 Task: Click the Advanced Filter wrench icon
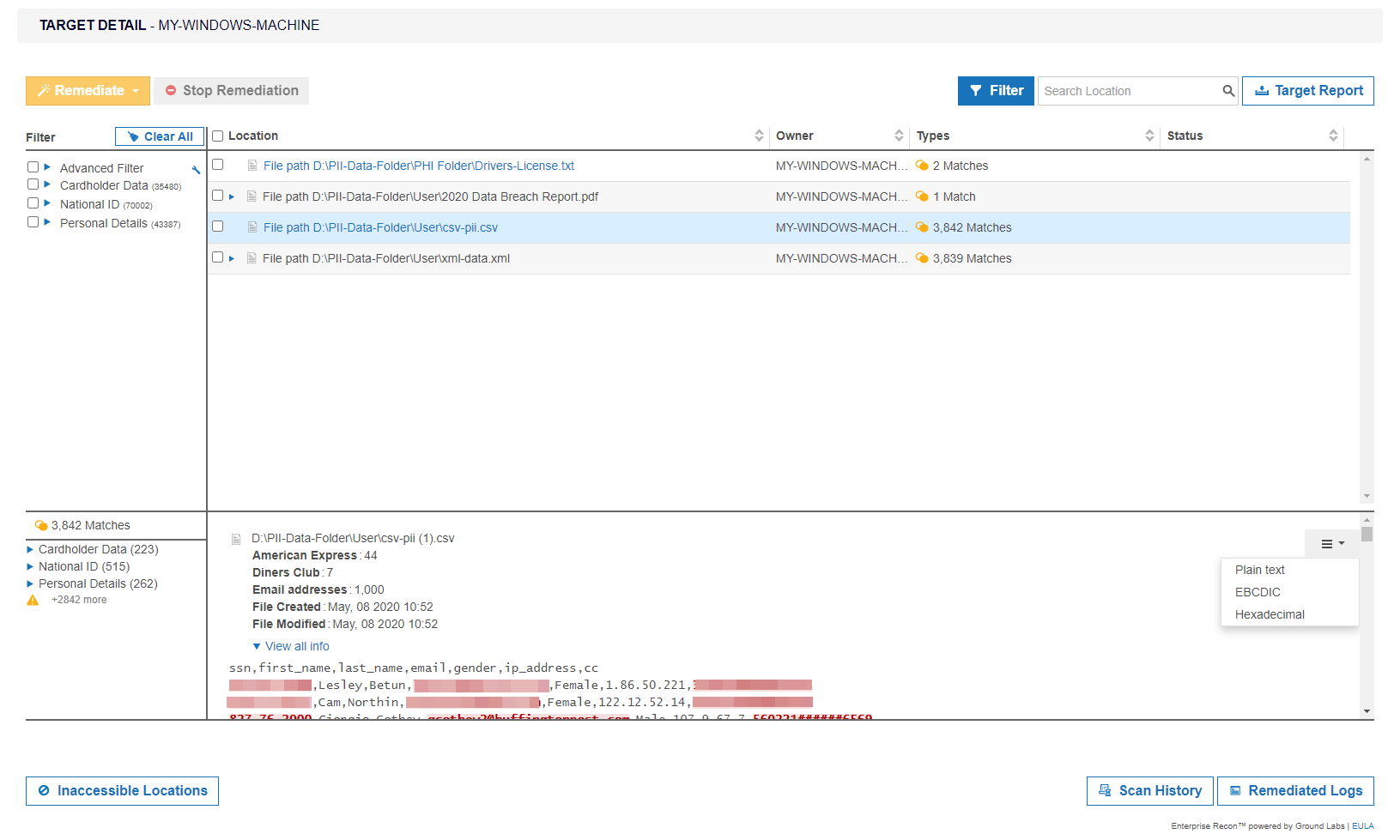(x=196, y=170)
